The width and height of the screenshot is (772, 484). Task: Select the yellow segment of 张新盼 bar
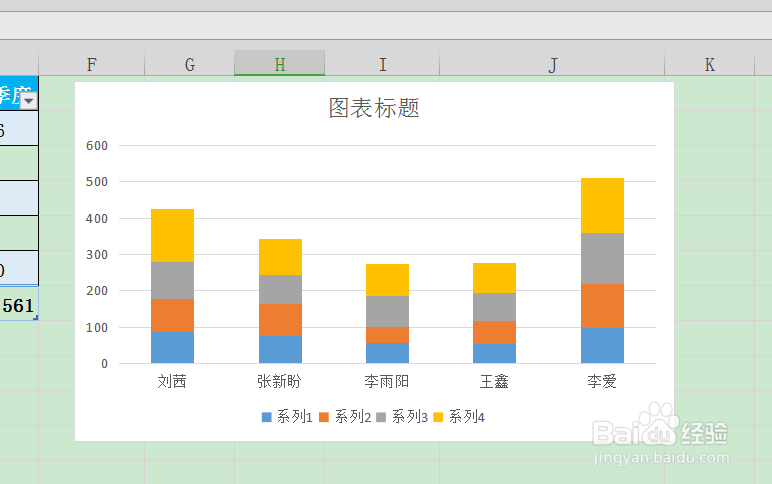tap(280, 257)
